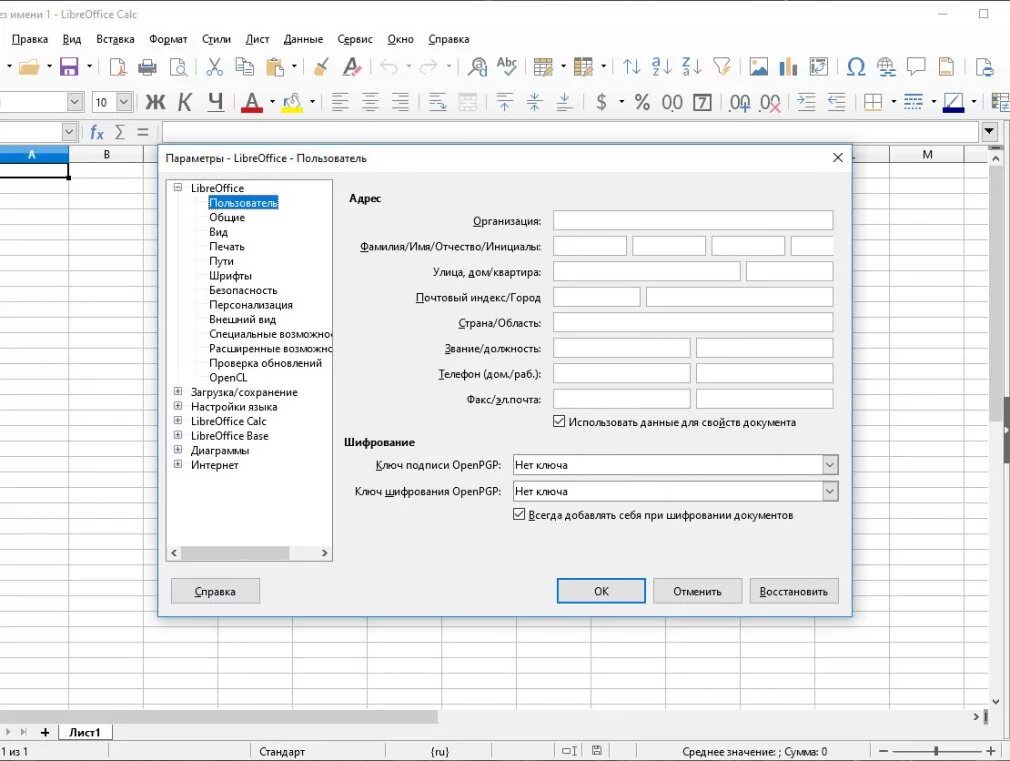Viewport: 1010px width, 761px height.
Task: Select the 'Лист1' sheet tab
Action: pos(84,732)
